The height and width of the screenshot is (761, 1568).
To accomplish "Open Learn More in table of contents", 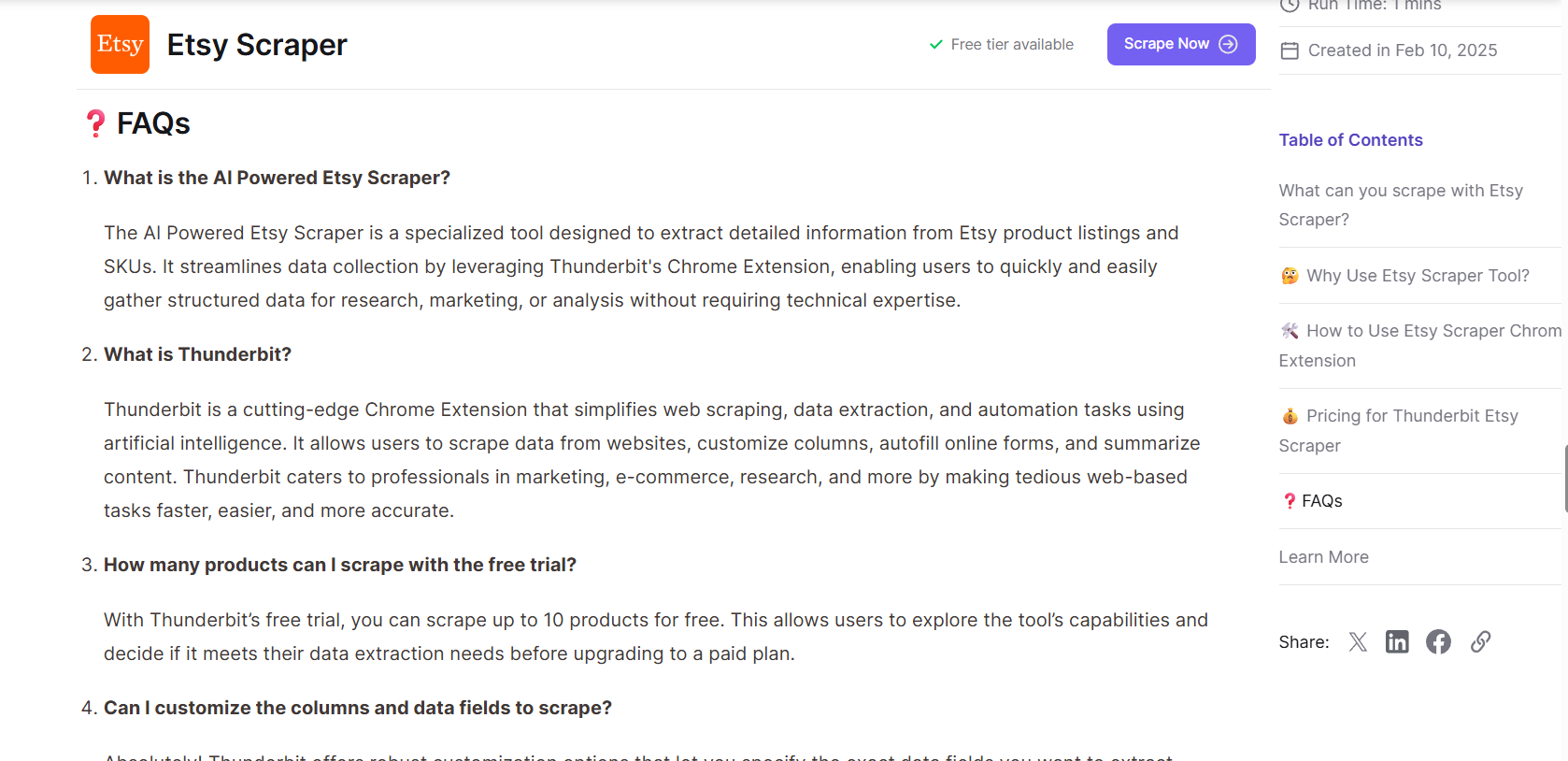I will (x=1323, y=557).
